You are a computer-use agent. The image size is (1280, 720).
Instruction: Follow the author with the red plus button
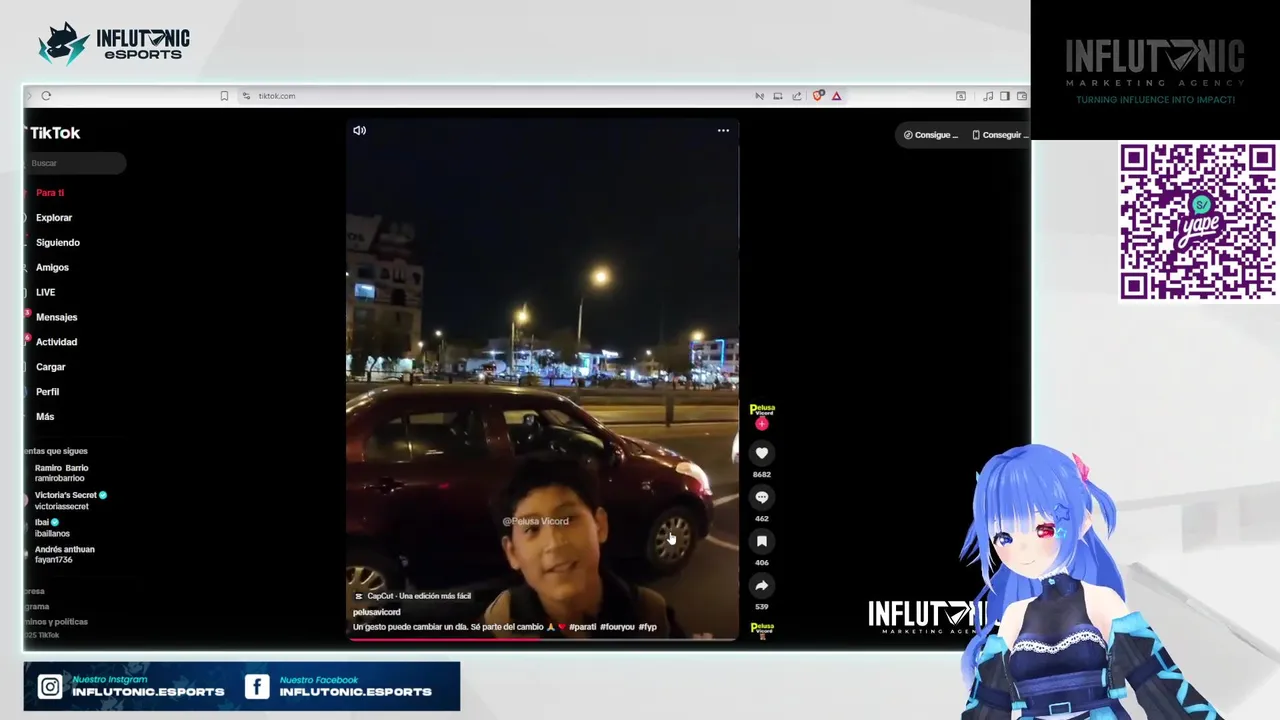pyautogui.click(x=762, y=424)
